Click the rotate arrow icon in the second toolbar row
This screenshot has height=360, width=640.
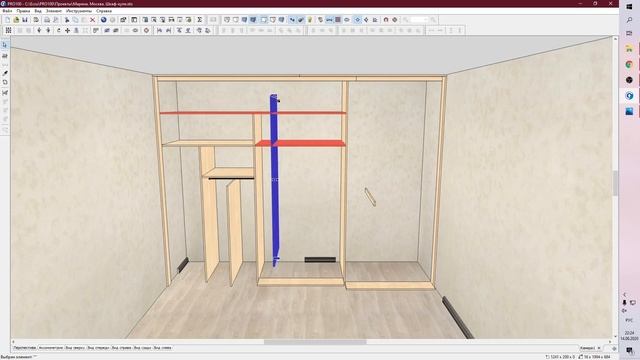pos(58,30)
